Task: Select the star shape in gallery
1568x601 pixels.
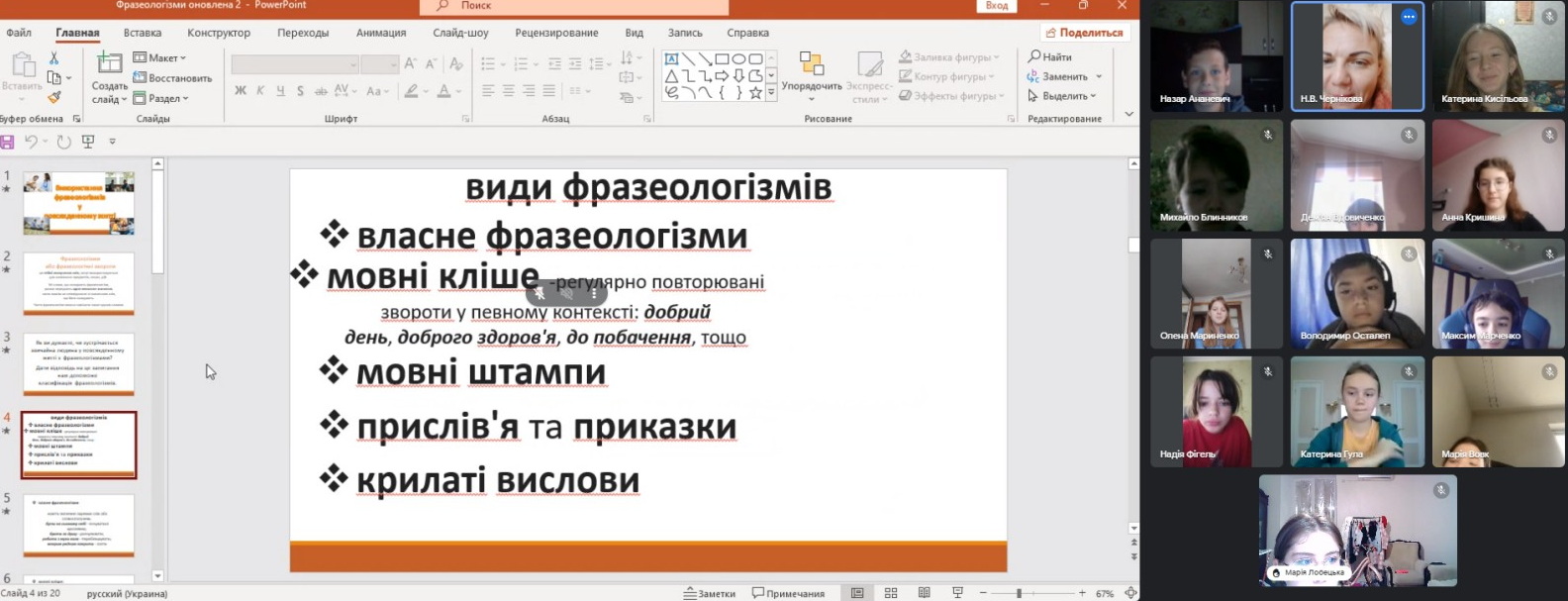Action: [755, 92]
